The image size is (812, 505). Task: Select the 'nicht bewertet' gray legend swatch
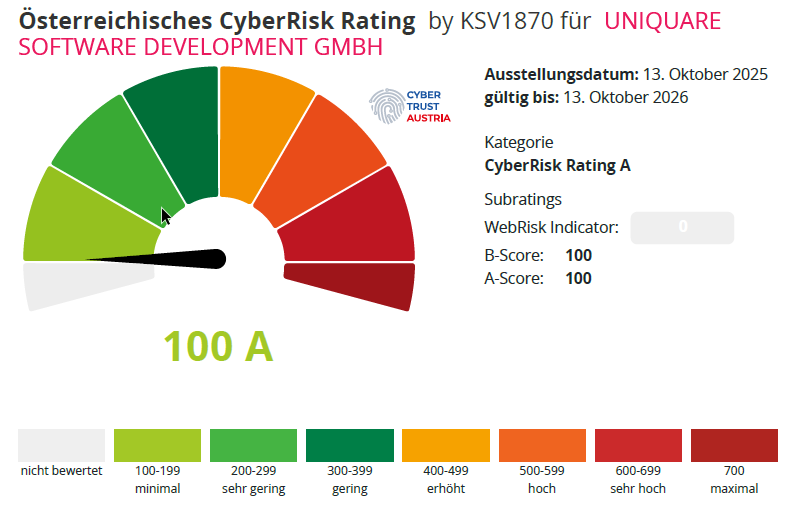(x=62, y=445)
